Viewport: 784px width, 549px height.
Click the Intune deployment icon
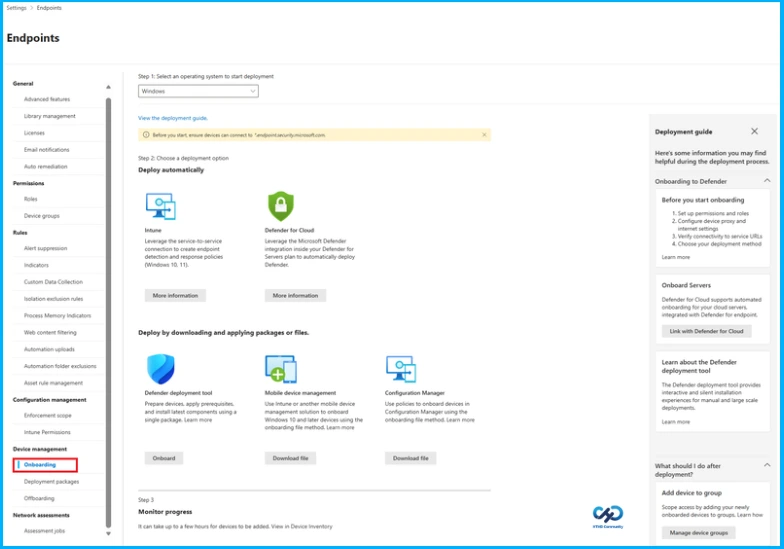pos(160,206)
